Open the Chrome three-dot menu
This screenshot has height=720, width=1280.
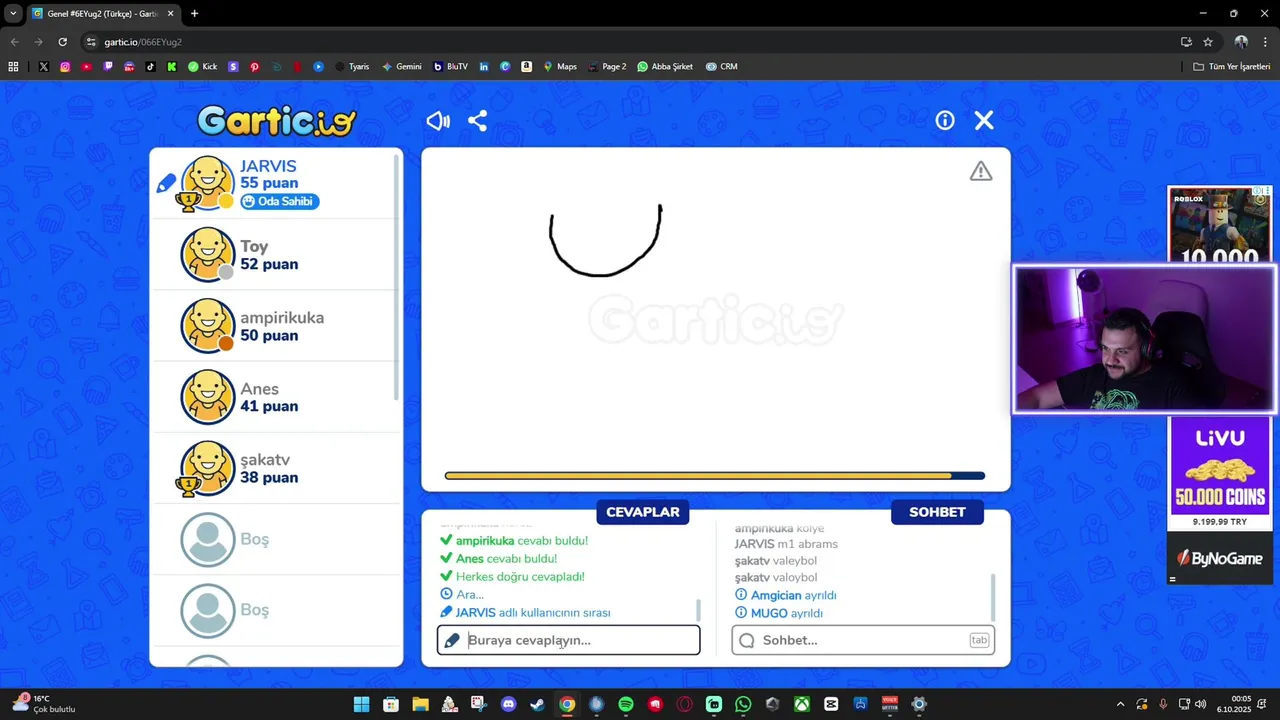click(1266, 42)
